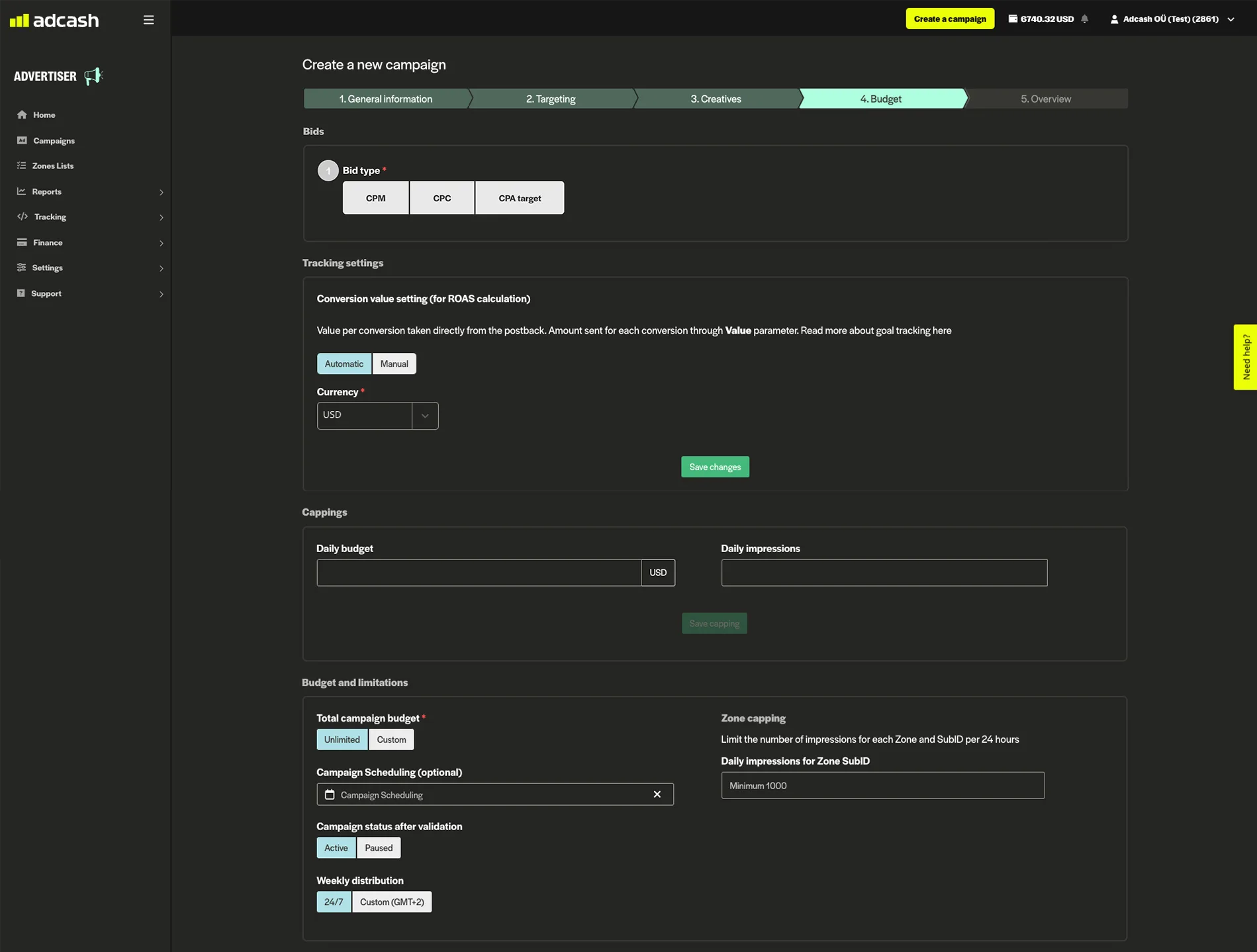The height and width of the screenshot is (952, 1257).
Task: Click the Daily impressions input field
Action: click(x=883, y=572)
